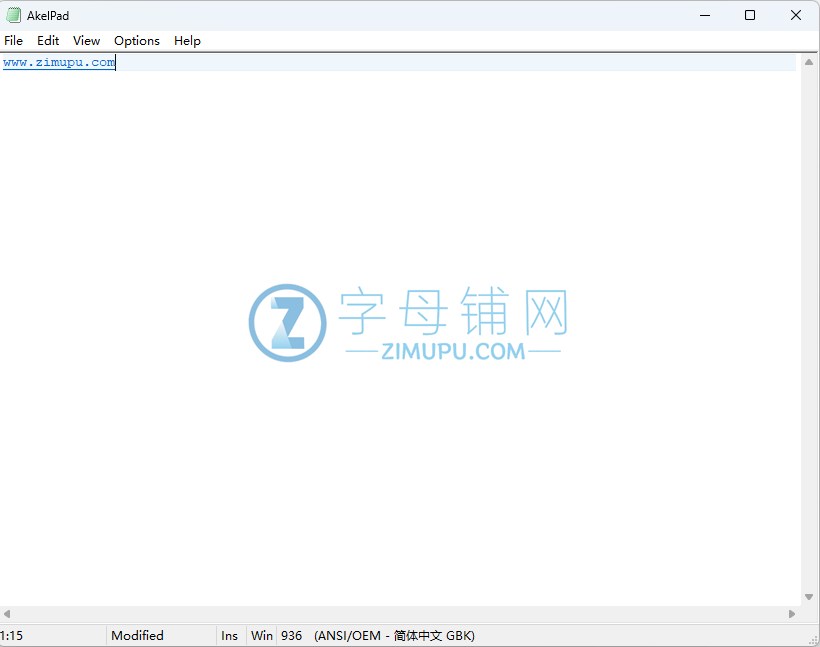Click the www.zimupu.com hyperlink in the editor
The image size is (820, 647).
59,63
